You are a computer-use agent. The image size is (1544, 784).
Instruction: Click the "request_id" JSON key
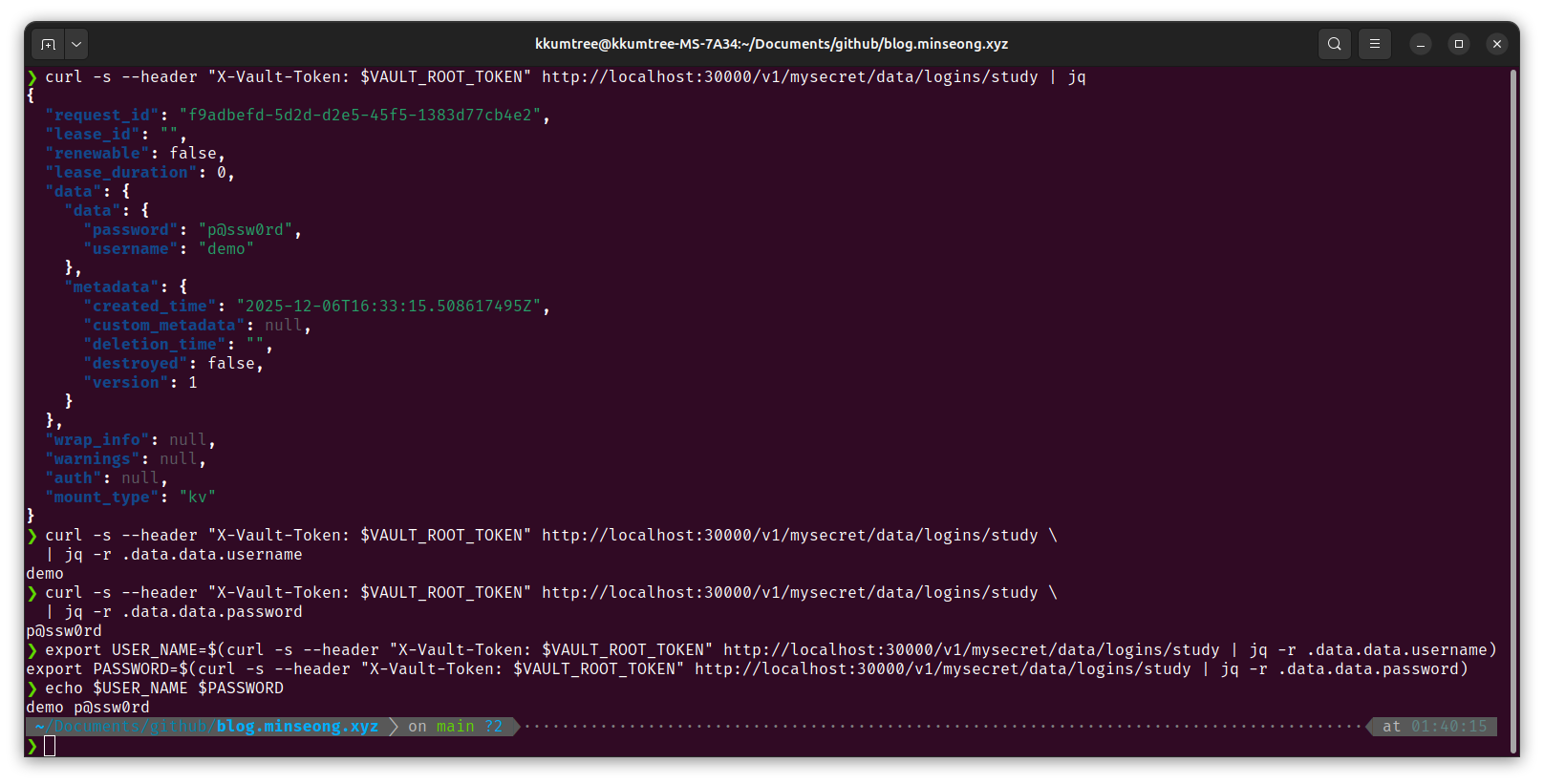coord(102,116)
